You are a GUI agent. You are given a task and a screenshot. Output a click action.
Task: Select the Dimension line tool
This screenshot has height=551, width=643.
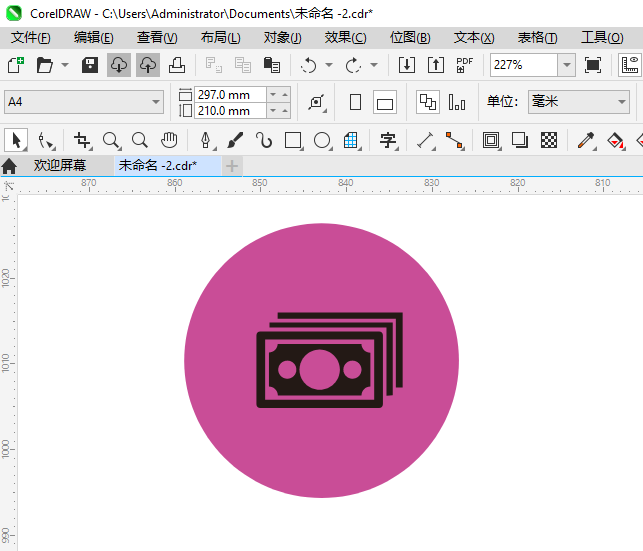[426, 141]
